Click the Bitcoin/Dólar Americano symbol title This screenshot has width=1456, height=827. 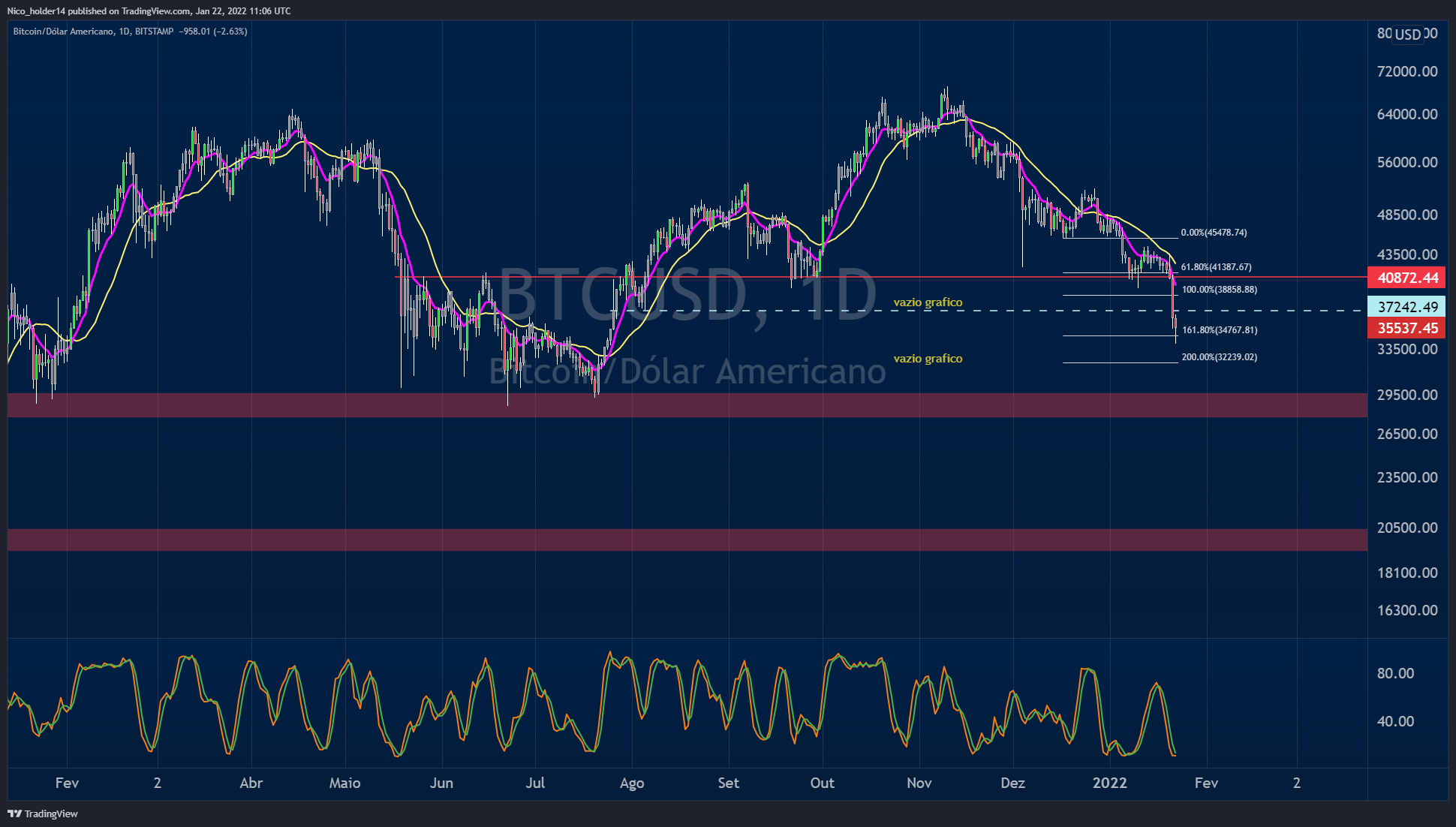coord(63,32)
